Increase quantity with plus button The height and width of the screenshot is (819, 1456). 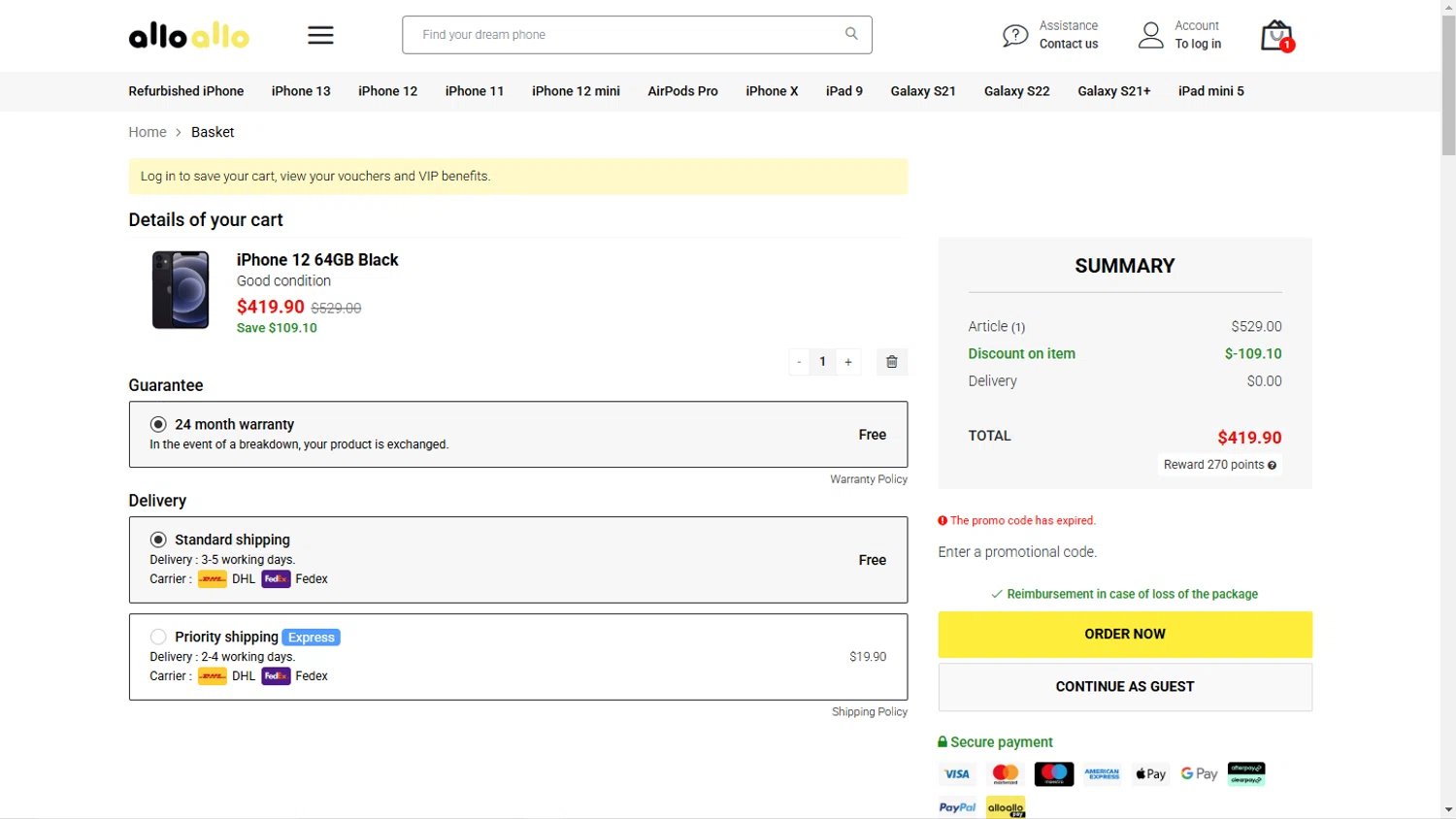[848, 362]
